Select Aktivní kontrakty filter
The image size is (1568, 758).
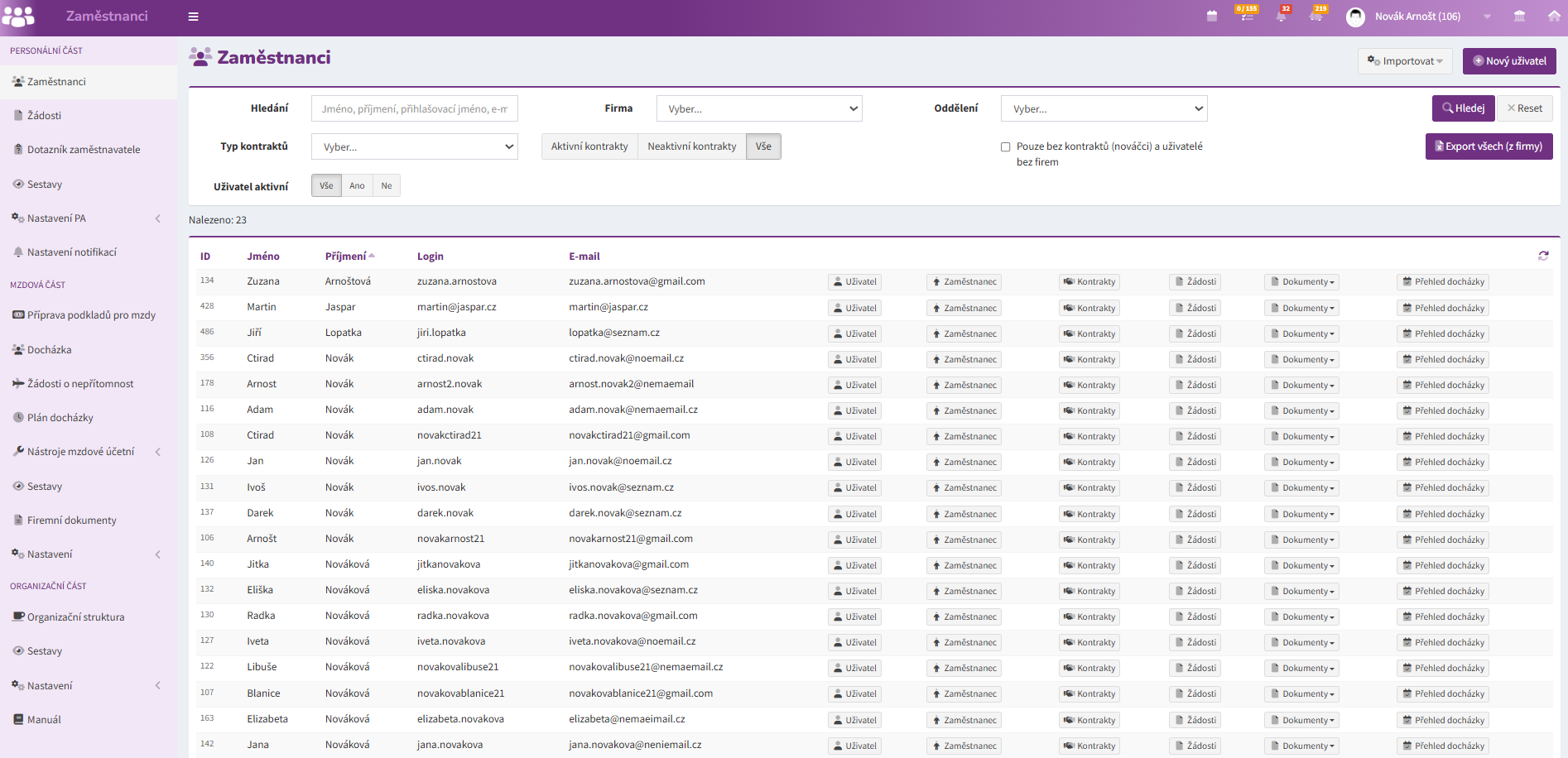pos(589,146)
